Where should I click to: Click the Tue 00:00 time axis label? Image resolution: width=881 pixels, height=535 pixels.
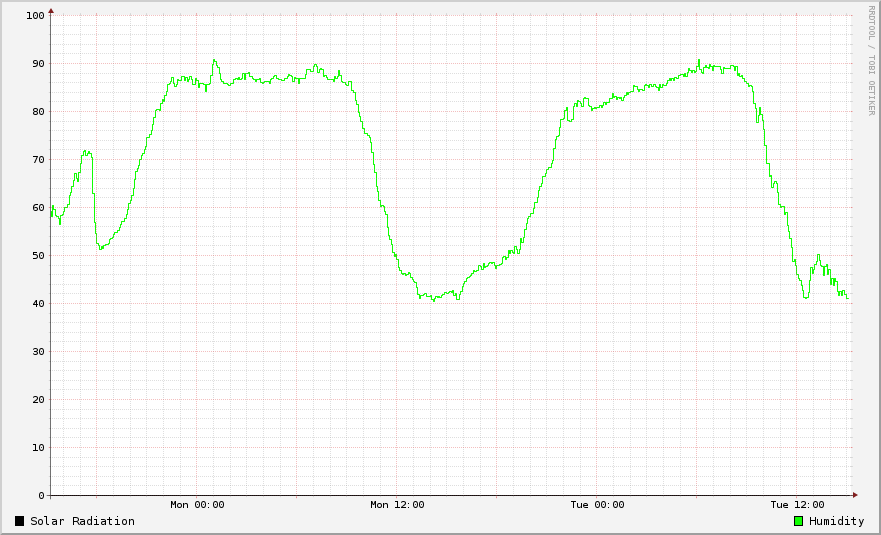tap(597, 505)
